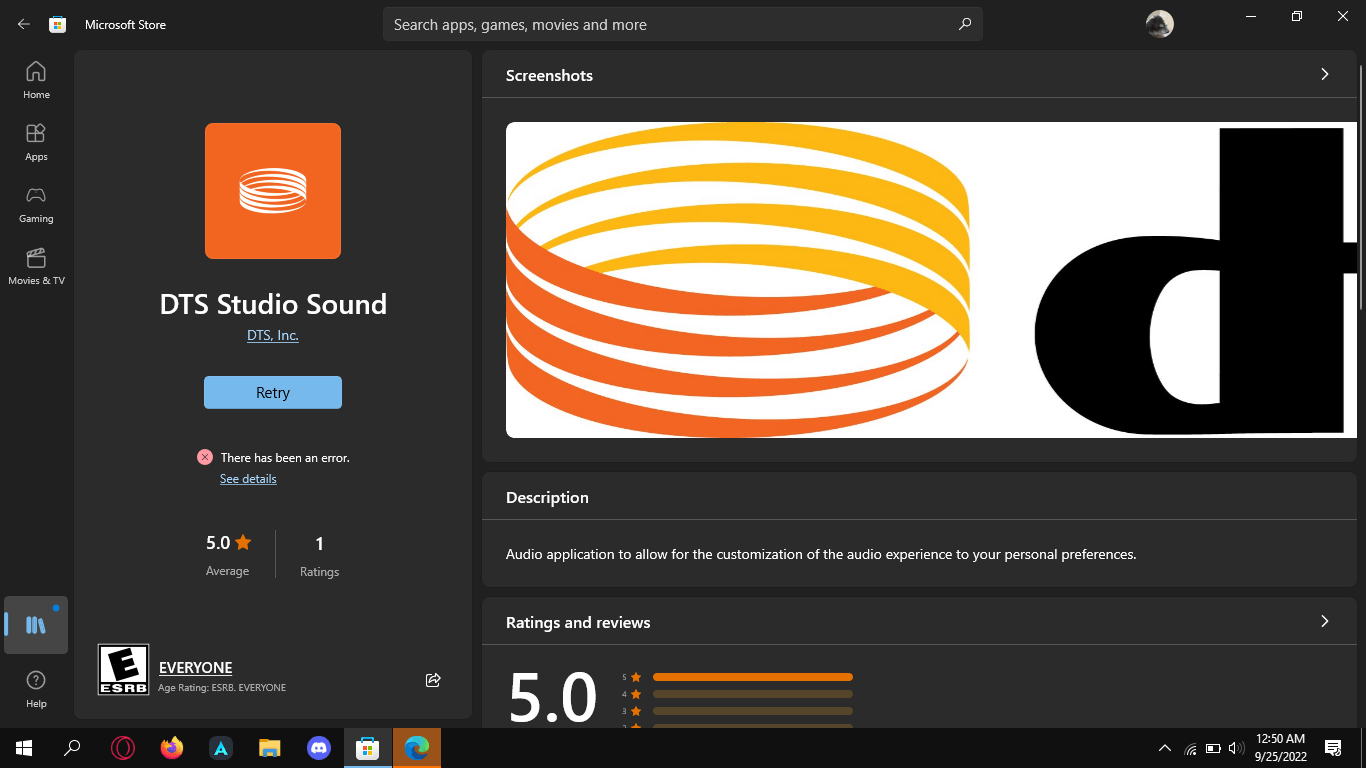Click the Retry button

click(273, 392)
